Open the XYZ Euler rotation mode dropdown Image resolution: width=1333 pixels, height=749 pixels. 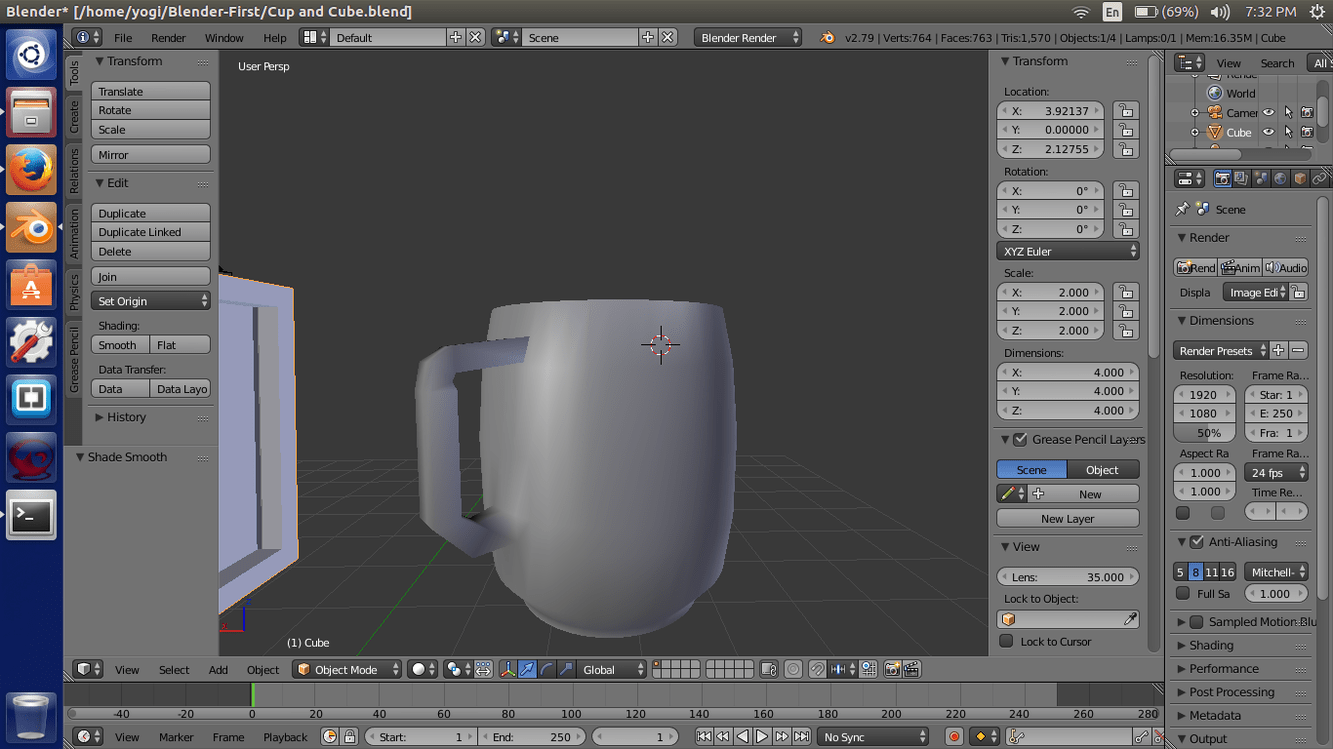point(1067,251)
